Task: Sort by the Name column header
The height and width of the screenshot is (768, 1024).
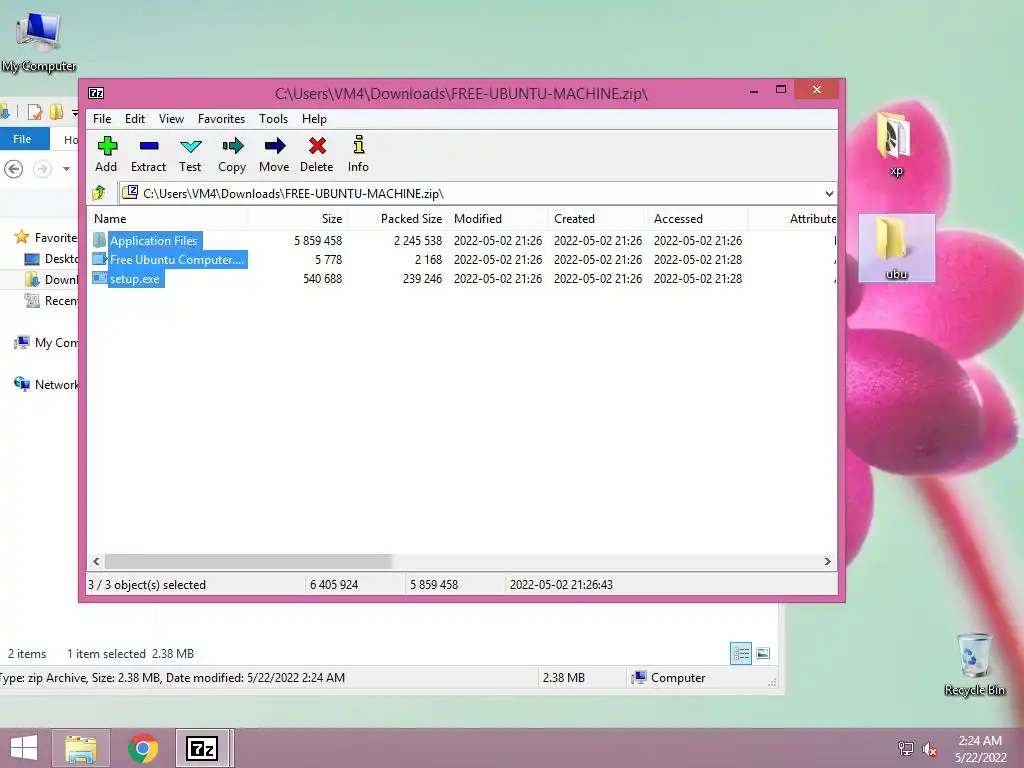Action: coord(168,219)
